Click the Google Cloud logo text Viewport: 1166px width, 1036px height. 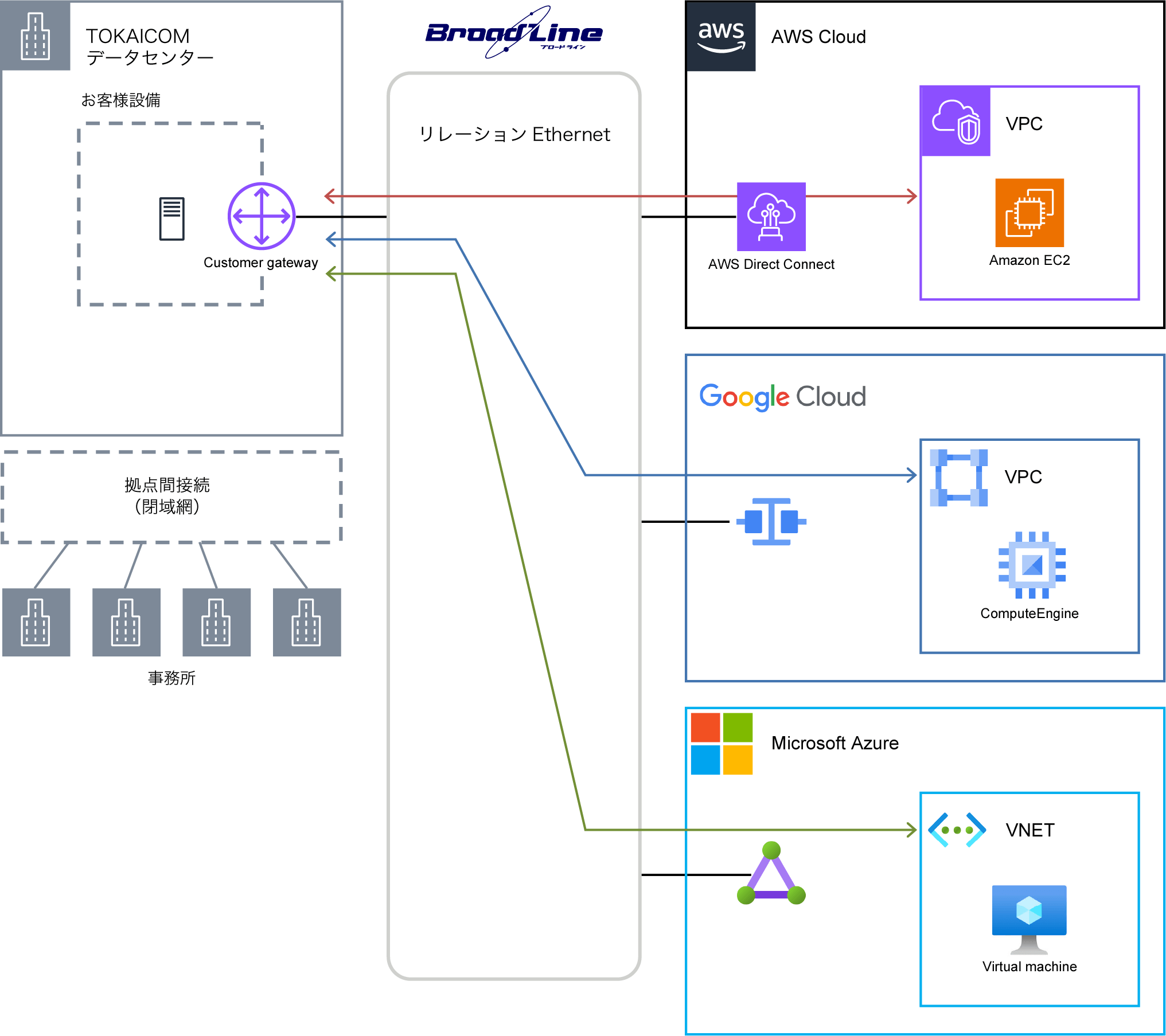(782, 397)
